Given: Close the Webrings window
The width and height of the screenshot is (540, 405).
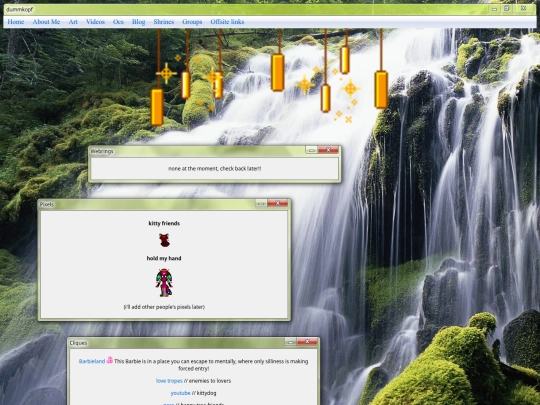Looking at the screenshot, I should [328, 150].
